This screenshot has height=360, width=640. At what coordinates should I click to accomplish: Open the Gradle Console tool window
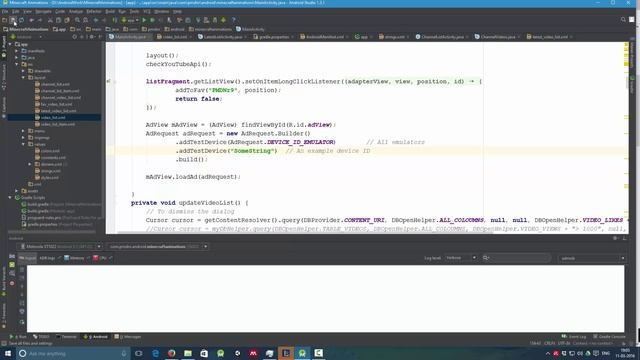point(609,337)
